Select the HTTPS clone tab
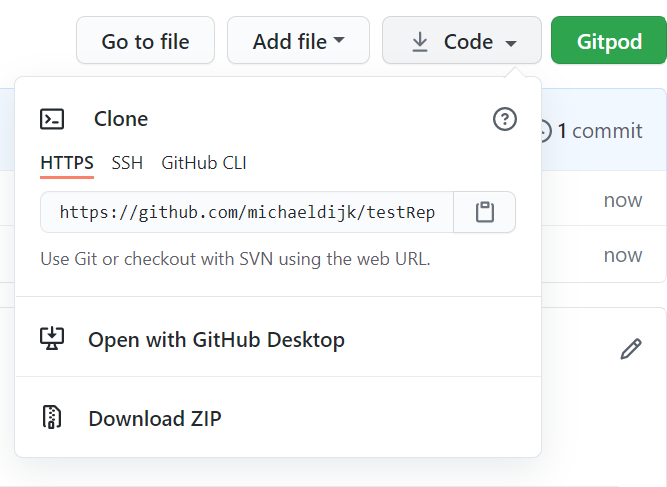This screenshot has height=487, width=667. 67,163
